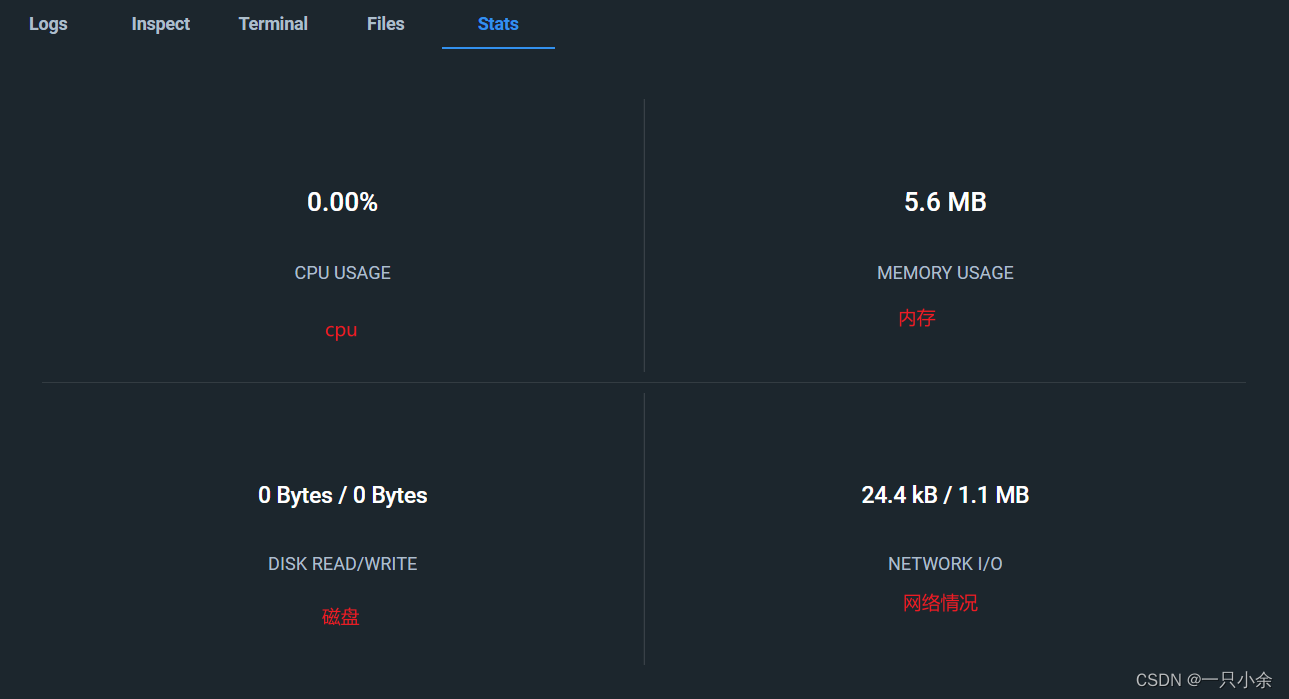Image resolution: width=1289 pixels, height=699 pixels.
Task: Click the 0 Bytes / 0 Bytes value
Action: click(342, 495)
